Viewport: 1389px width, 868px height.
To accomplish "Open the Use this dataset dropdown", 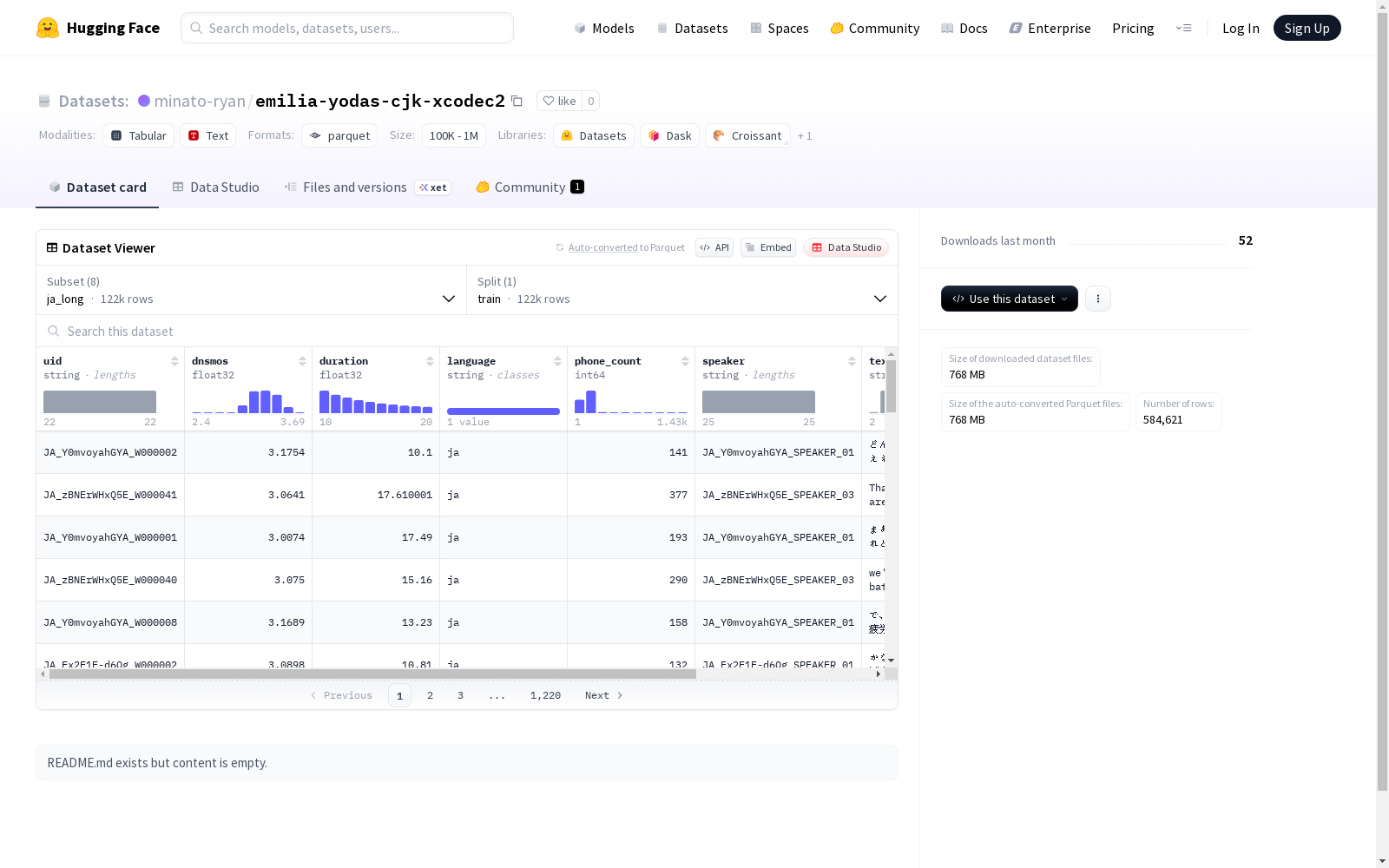I will click(1010, 299).
